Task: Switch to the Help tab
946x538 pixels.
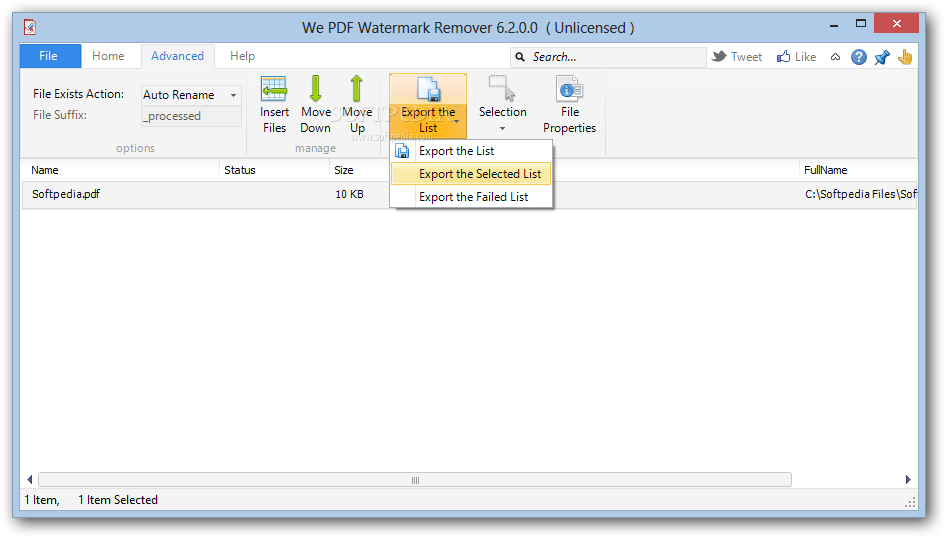Action: (242, 56)
